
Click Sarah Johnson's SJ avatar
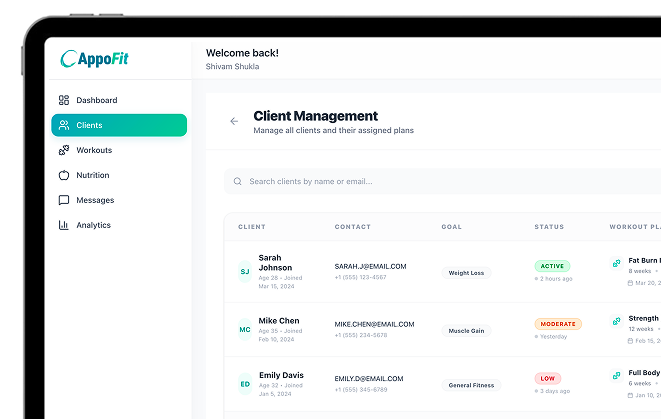point(245,271)
